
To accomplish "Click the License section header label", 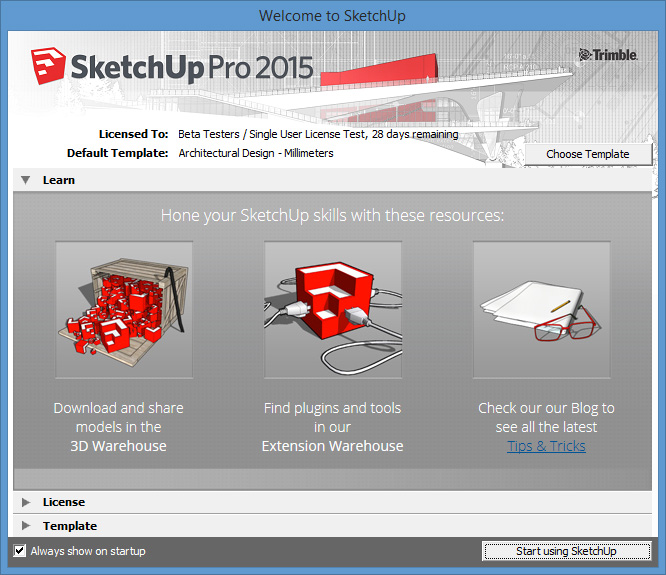I will (64, 502).
